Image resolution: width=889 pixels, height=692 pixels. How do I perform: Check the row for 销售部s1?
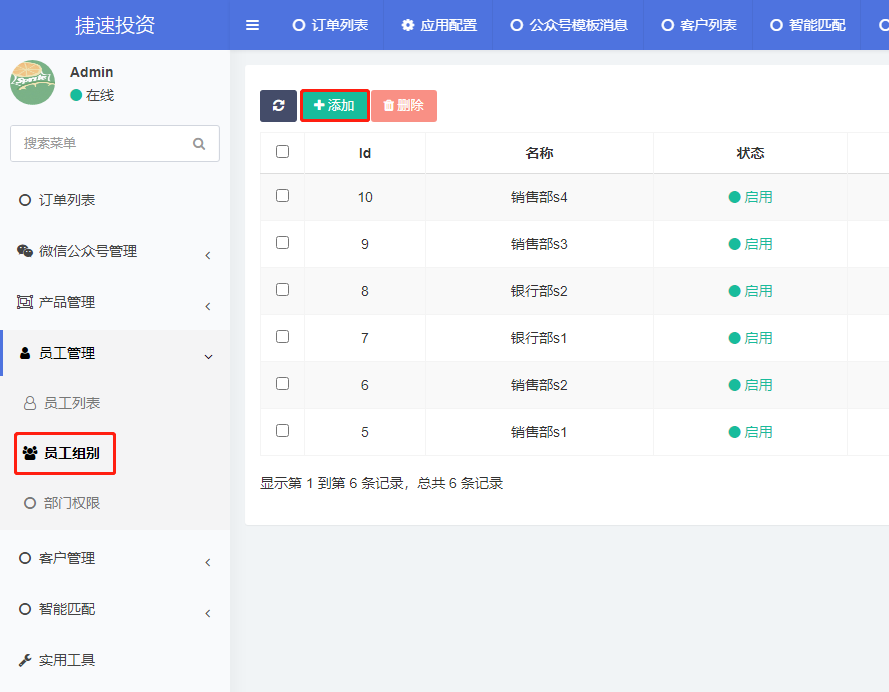click(x=282, y=431)
